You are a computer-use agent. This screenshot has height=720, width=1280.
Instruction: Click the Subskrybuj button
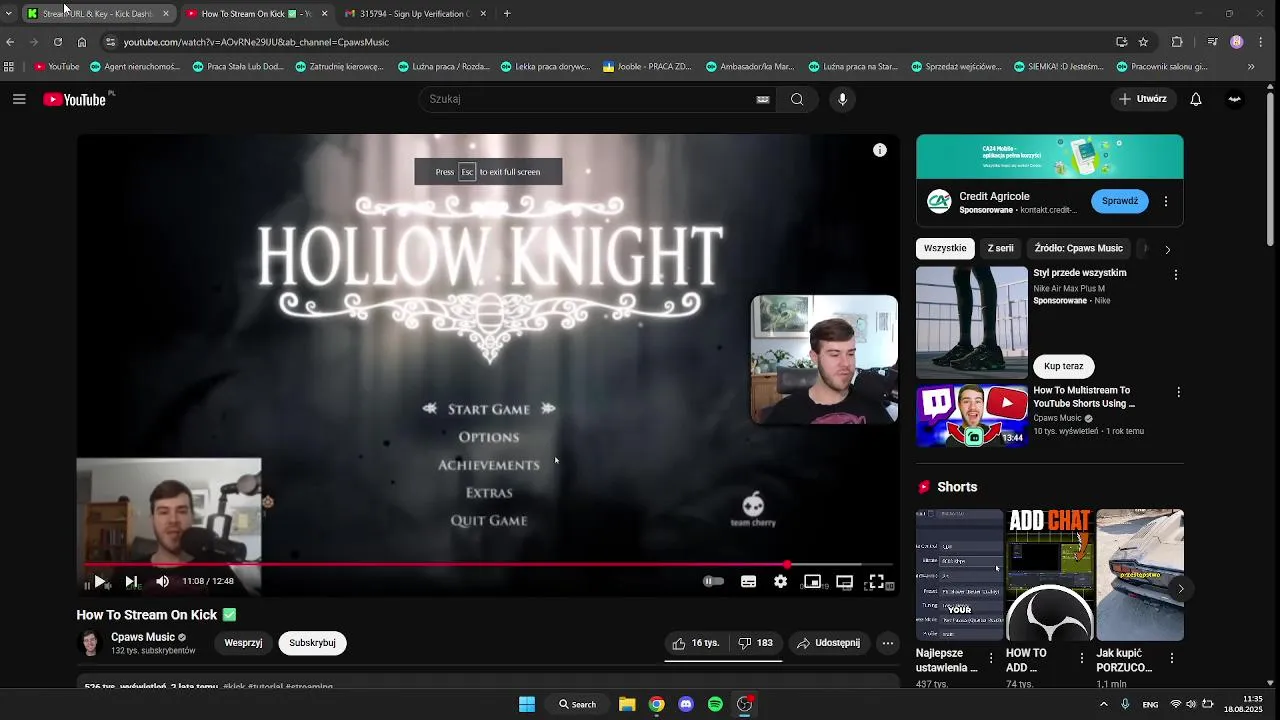pos(312,643)
